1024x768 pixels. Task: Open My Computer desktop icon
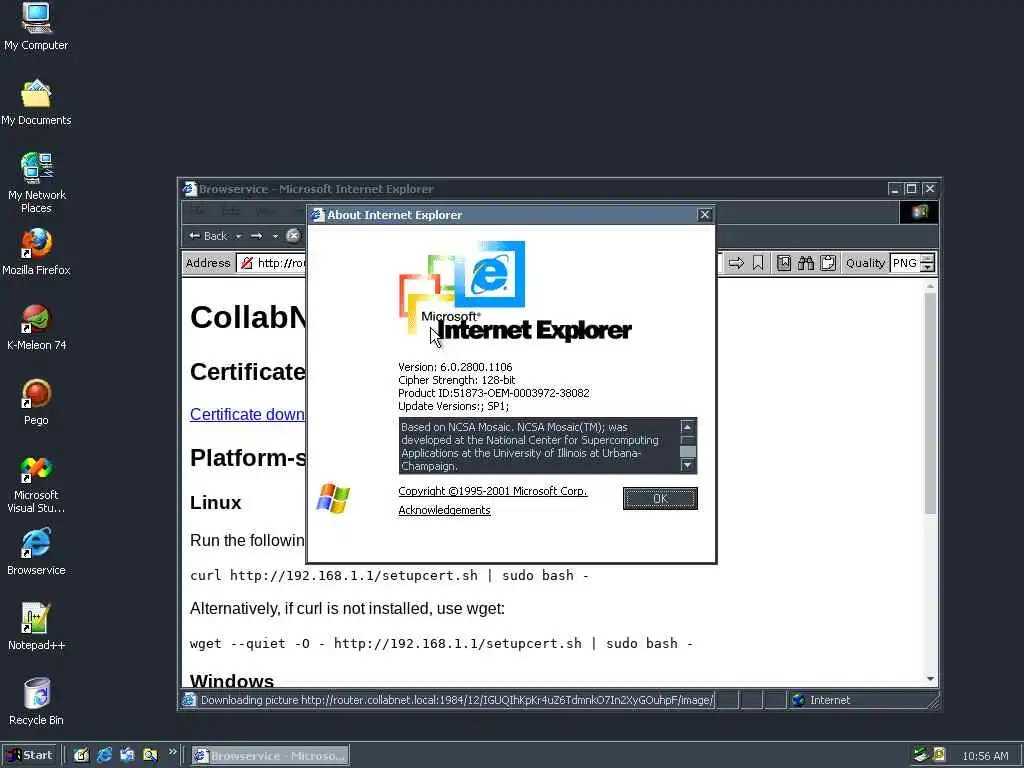tap(36, 26)
